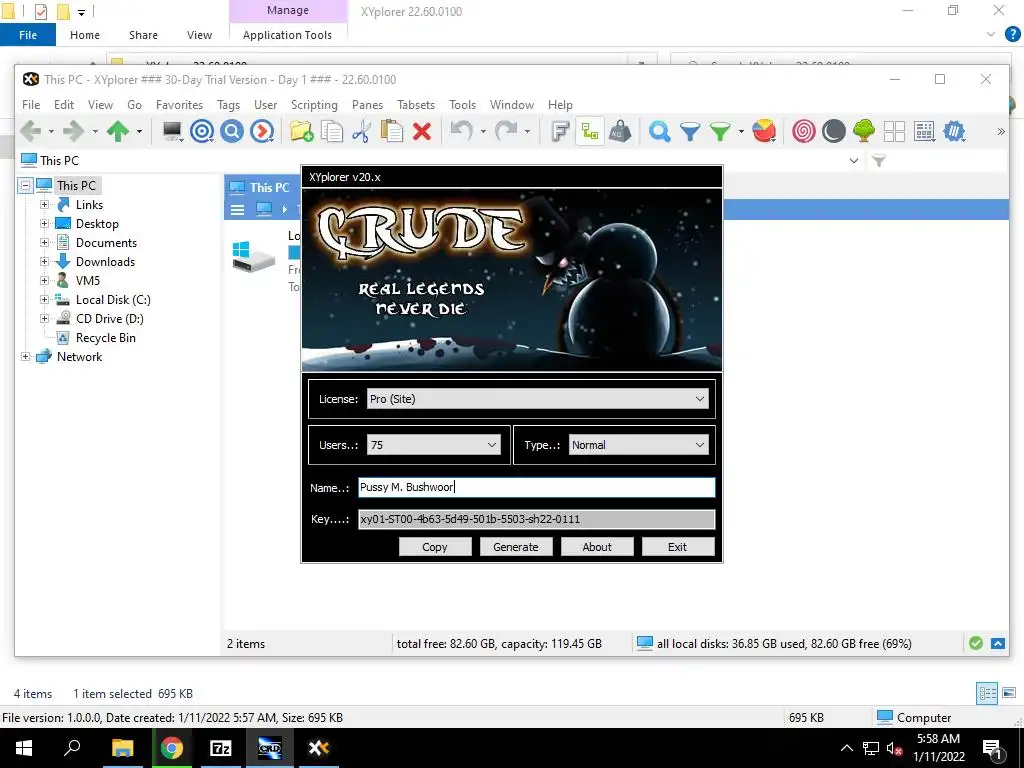Click the green checkmark status bar icon

(x=976, y=643)
